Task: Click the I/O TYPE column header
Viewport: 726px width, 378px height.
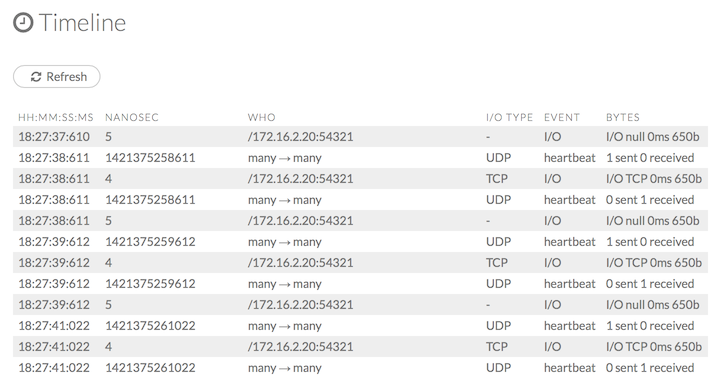Action: pos(509,117)
